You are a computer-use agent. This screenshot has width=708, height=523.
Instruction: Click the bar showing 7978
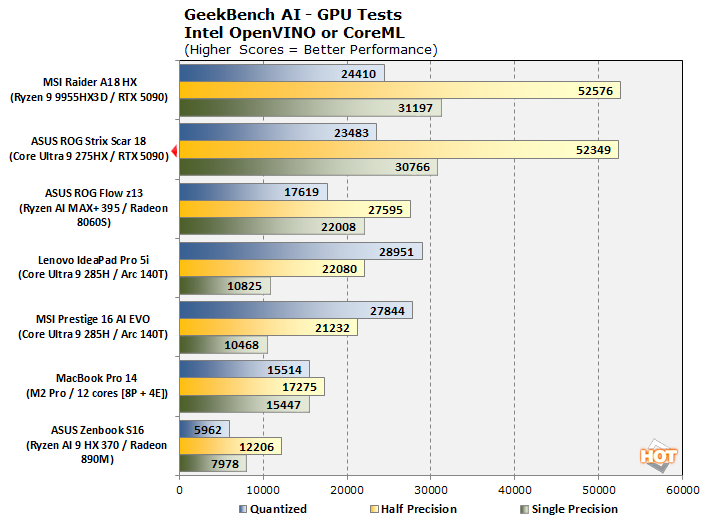tap(213, 463)
